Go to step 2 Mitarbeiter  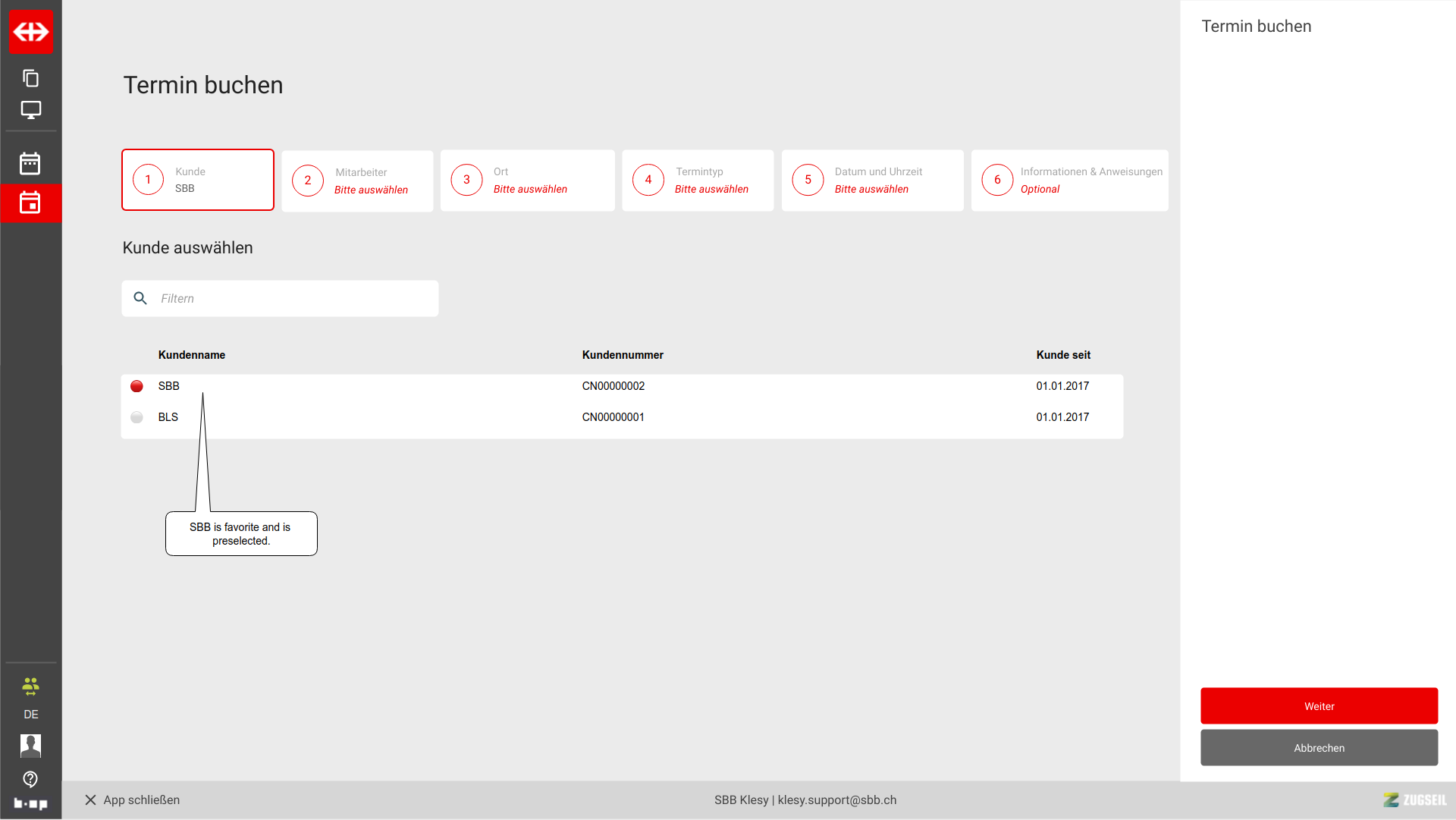tap(357, 181)
